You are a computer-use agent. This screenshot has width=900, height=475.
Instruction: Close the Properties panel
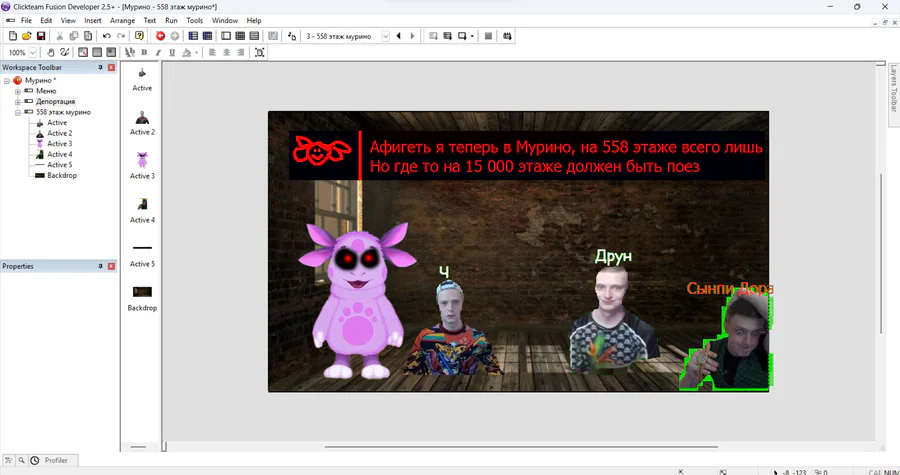coord(111,266)
